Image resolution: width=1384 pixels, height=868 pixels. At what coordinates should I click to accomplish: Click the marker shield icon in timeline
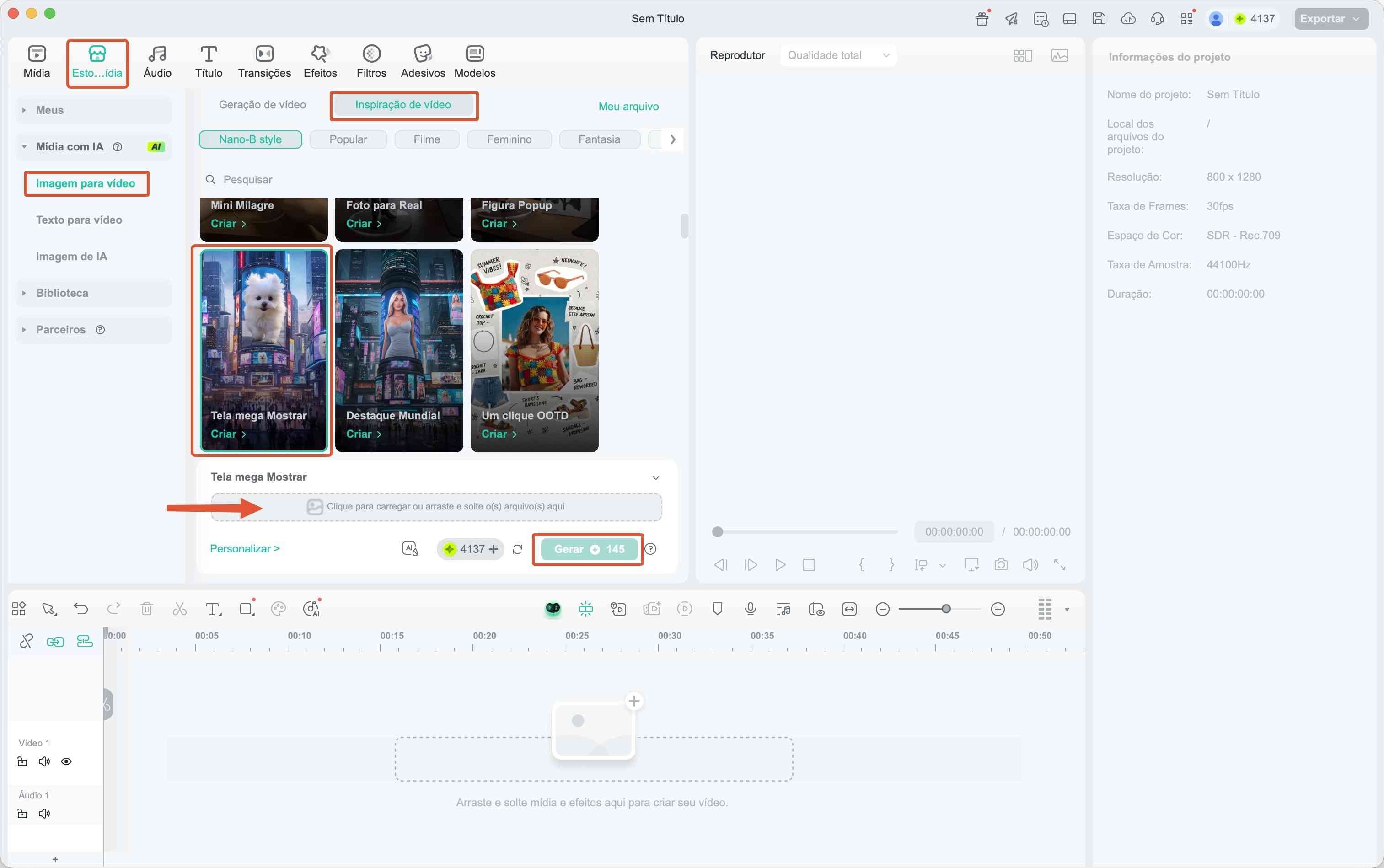point(717,609)
